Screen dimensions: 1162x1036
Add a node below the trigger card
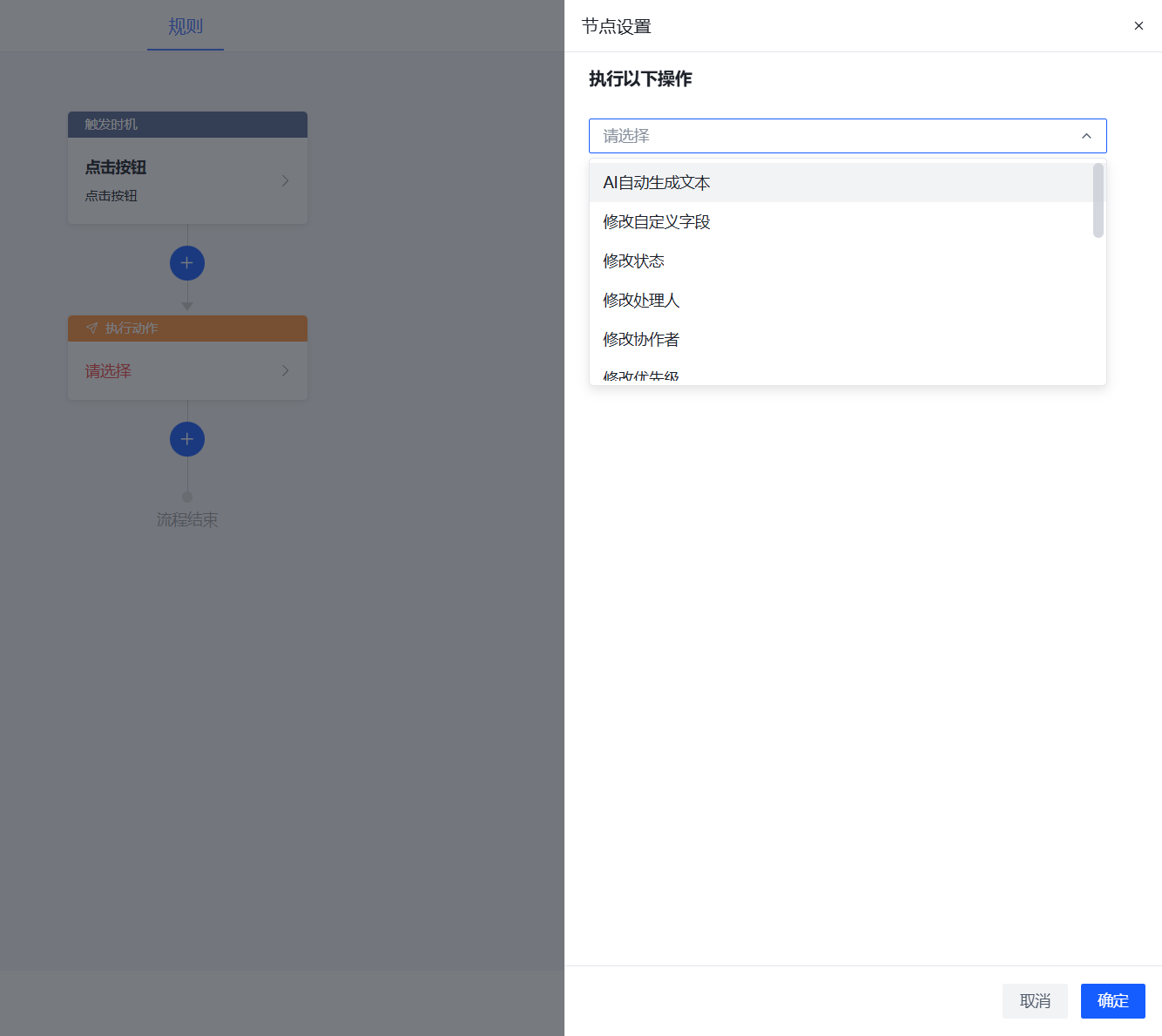187,263
